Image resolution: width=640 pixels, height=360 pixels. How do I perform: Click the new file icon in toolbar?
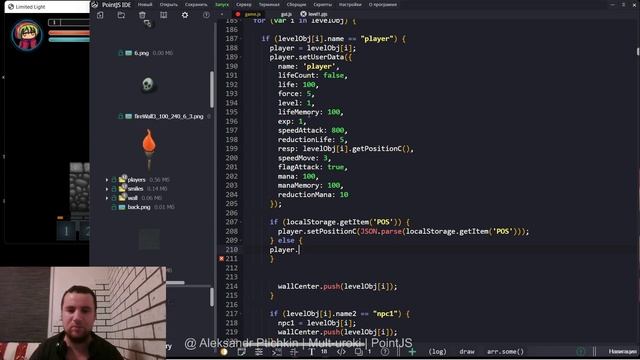(100, 15)
